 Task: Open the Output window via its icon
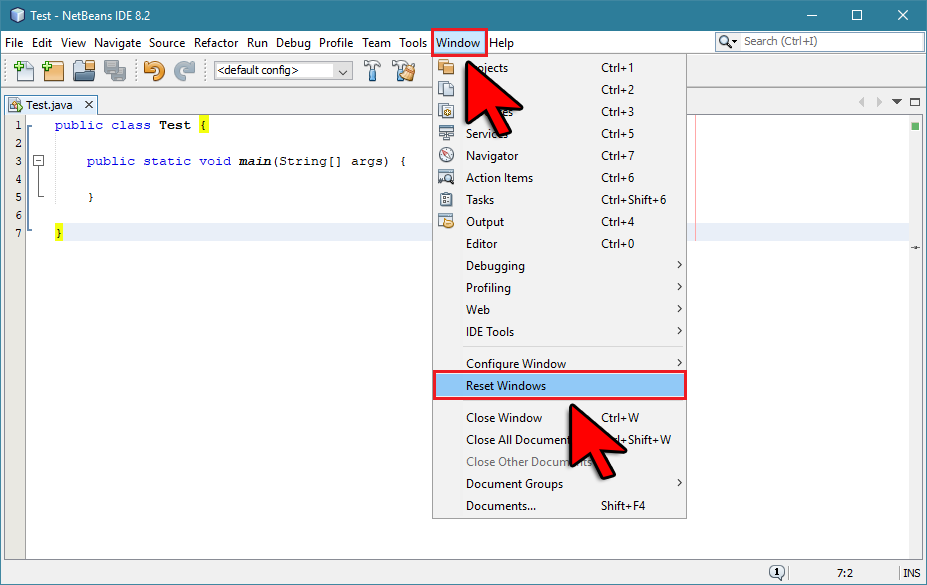(x=446, y=221)
